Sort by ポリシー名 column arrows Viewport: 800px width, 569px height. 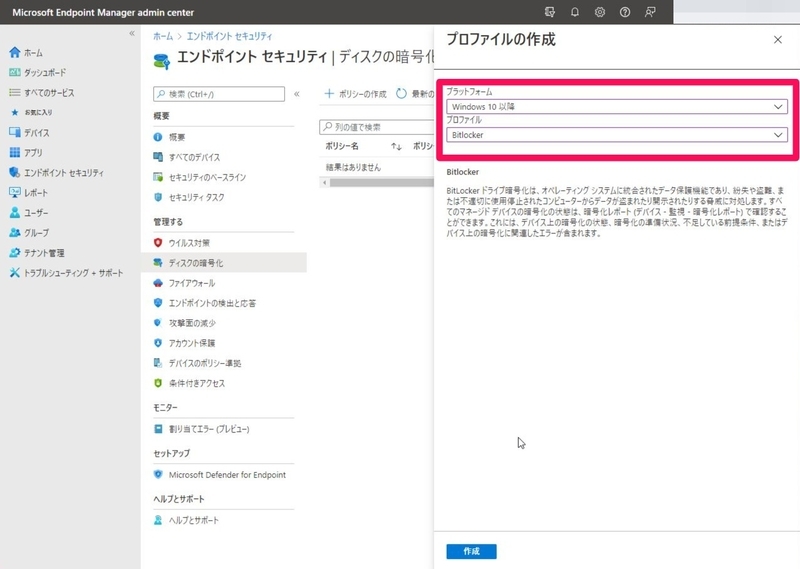396,146
